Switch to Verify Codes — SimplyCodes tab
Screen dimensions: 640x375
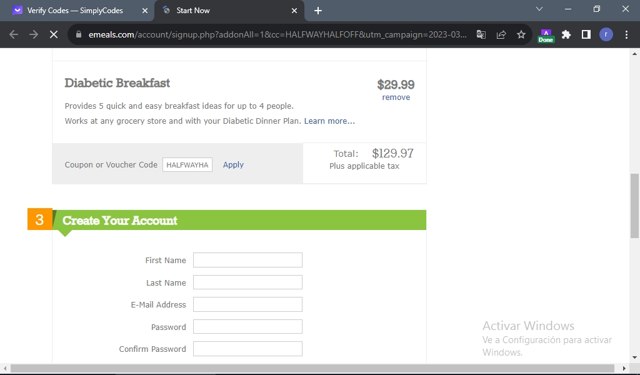pyautogui.click(x=77, y=11)
